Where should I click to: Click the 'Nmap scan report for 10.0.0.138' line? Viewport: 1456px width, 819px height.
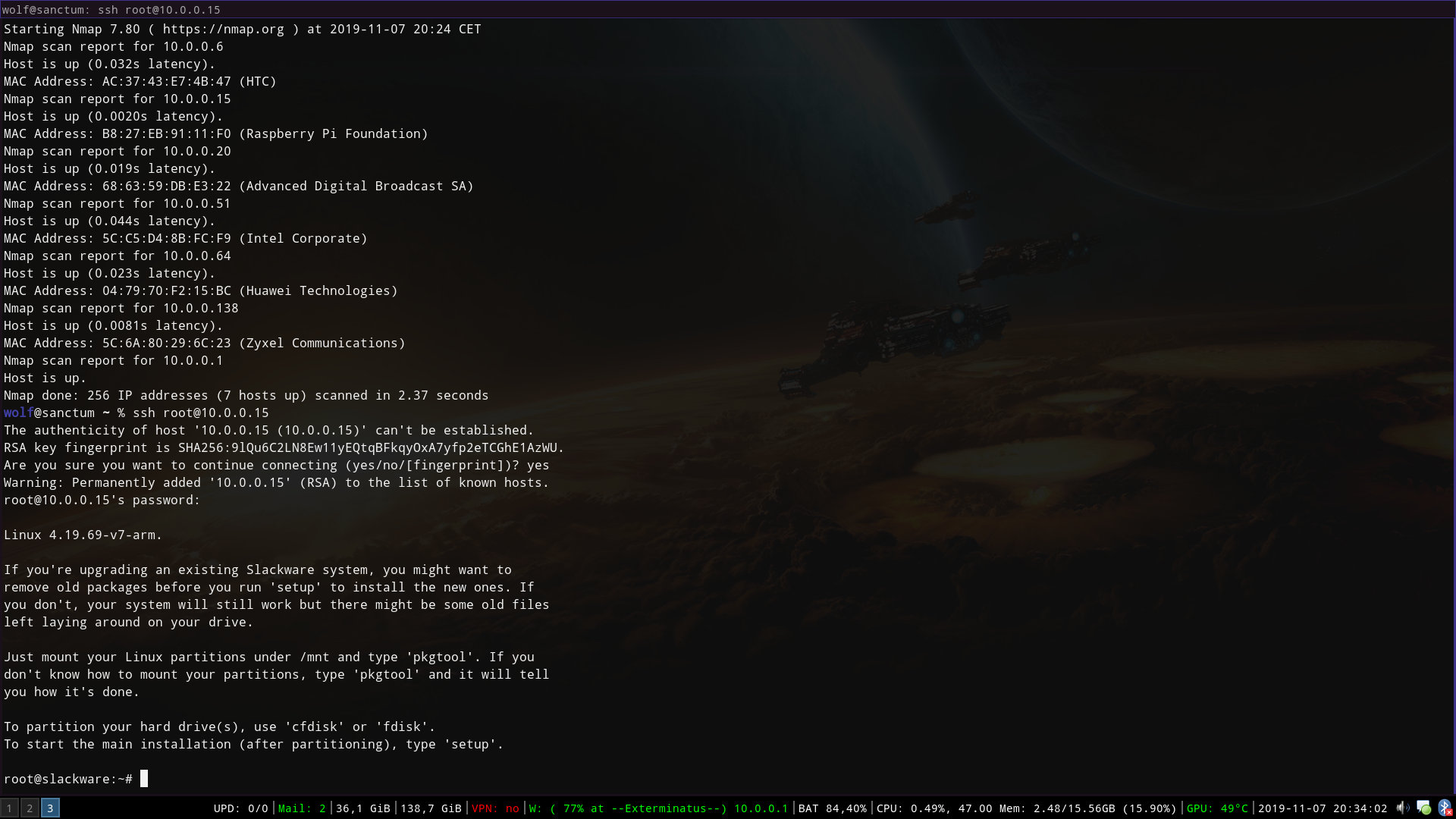click(121, 308)
